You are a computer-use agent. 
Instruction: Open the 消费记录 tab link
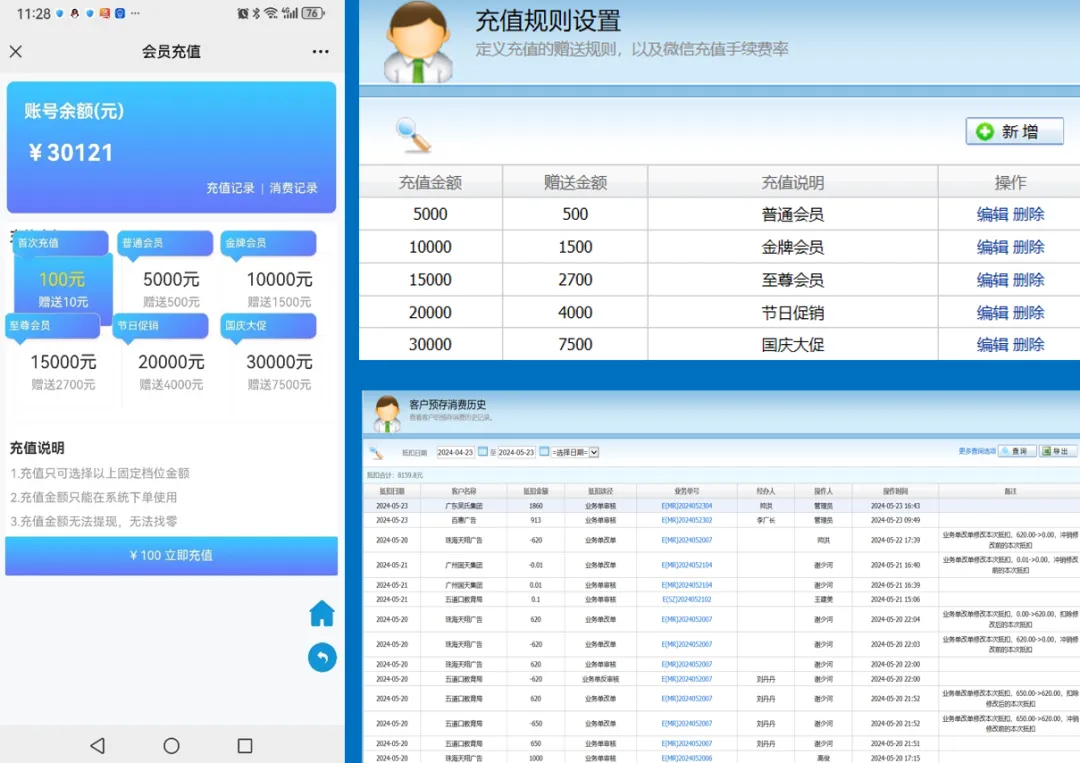pos(293,188)
